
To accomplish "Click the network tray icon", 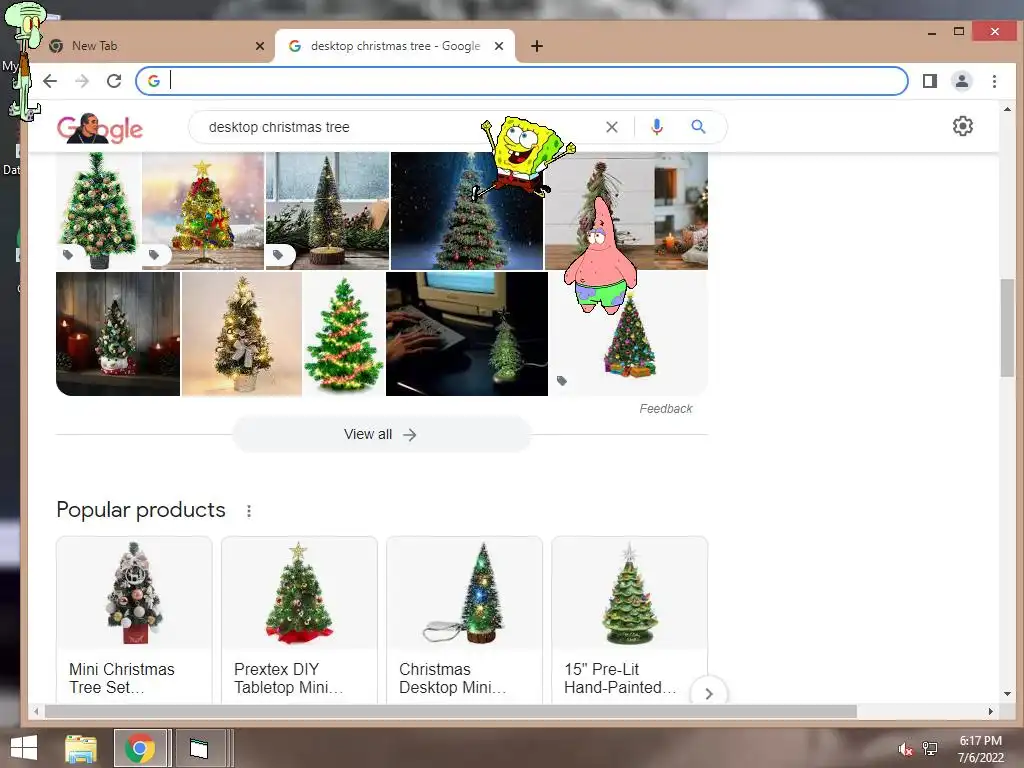I will coord(929,749).
